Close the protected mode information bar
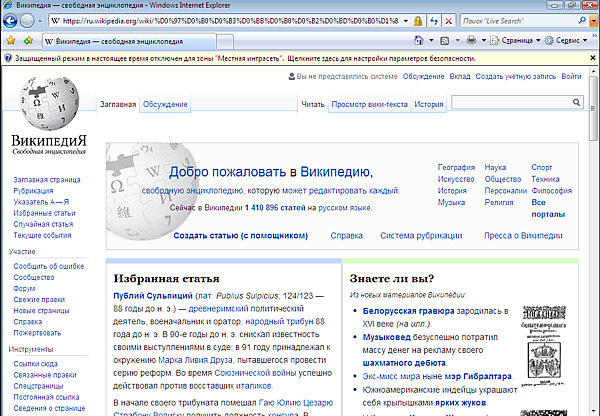Viewport: 600px width, 416px height. (591, 59)
